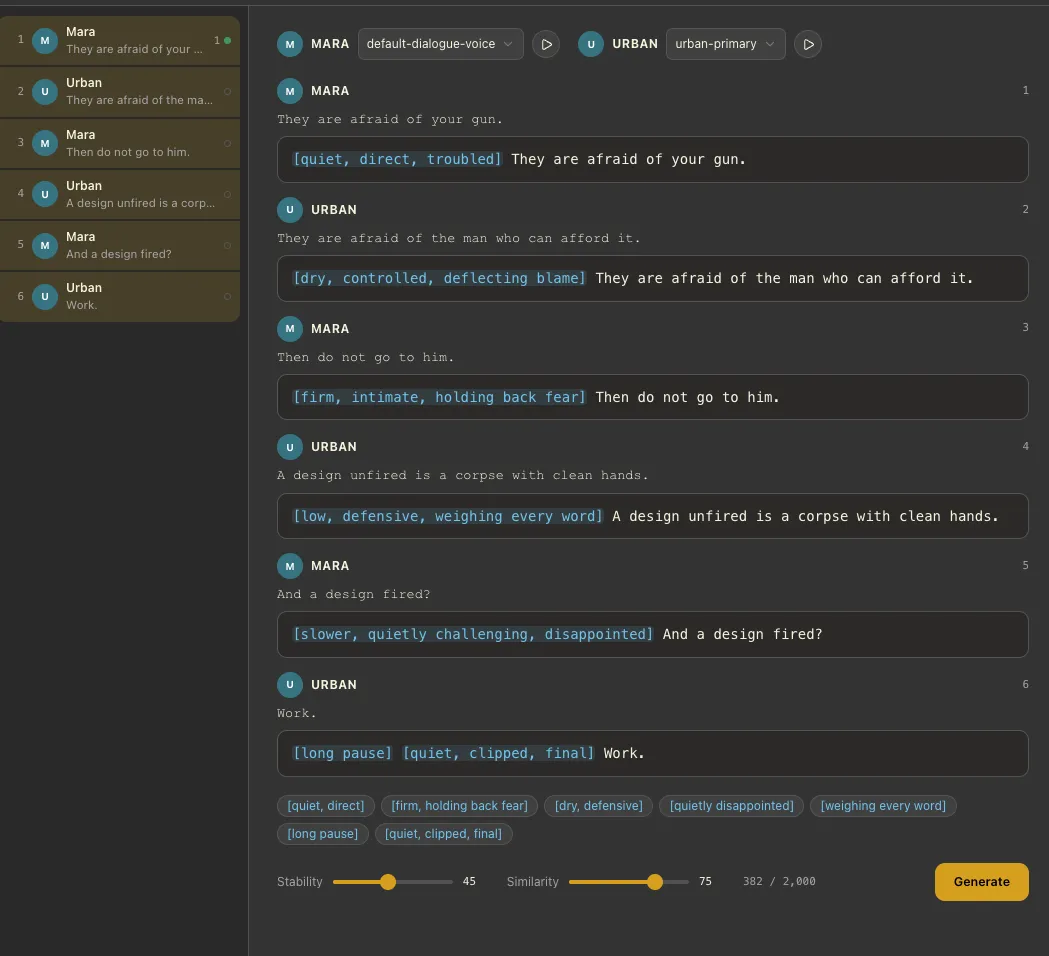Viewport: 1049px width, 956px height.
Task: Click the status circle on sidebar line 4
Action: coord(227,195)
